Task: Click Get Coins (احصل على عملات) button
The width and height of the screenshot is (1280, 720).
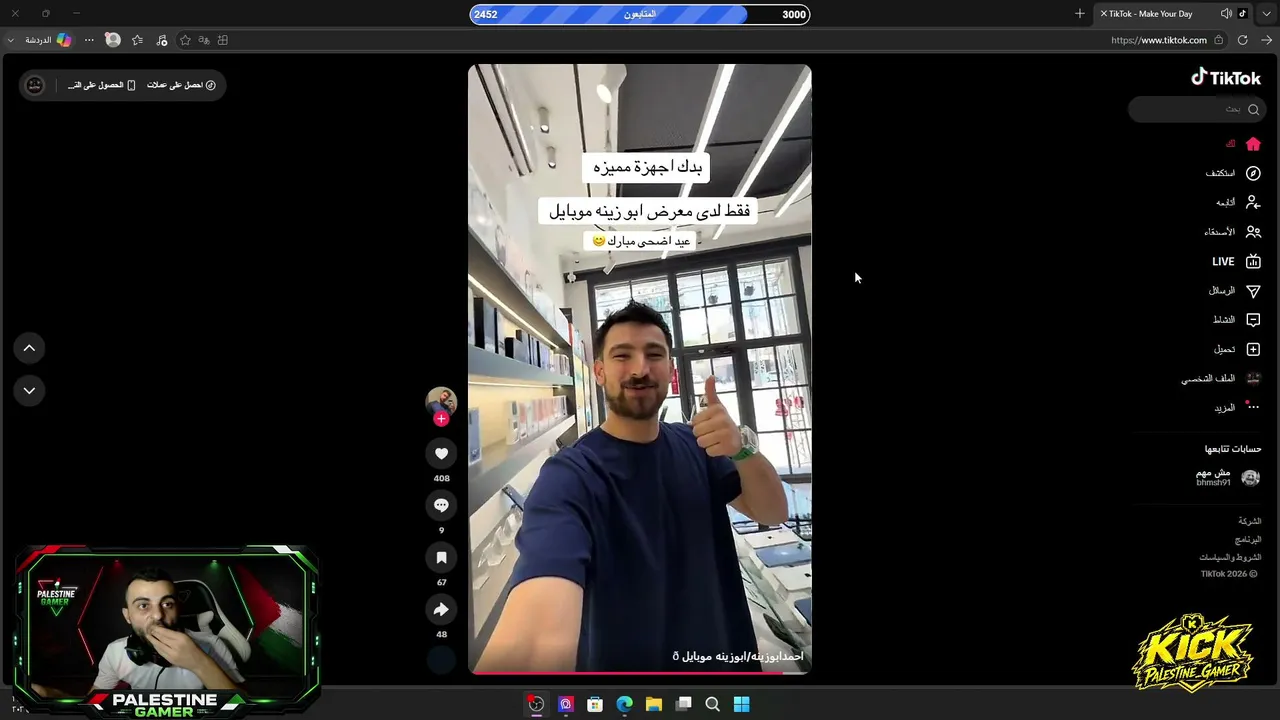Action: [181, 85]
